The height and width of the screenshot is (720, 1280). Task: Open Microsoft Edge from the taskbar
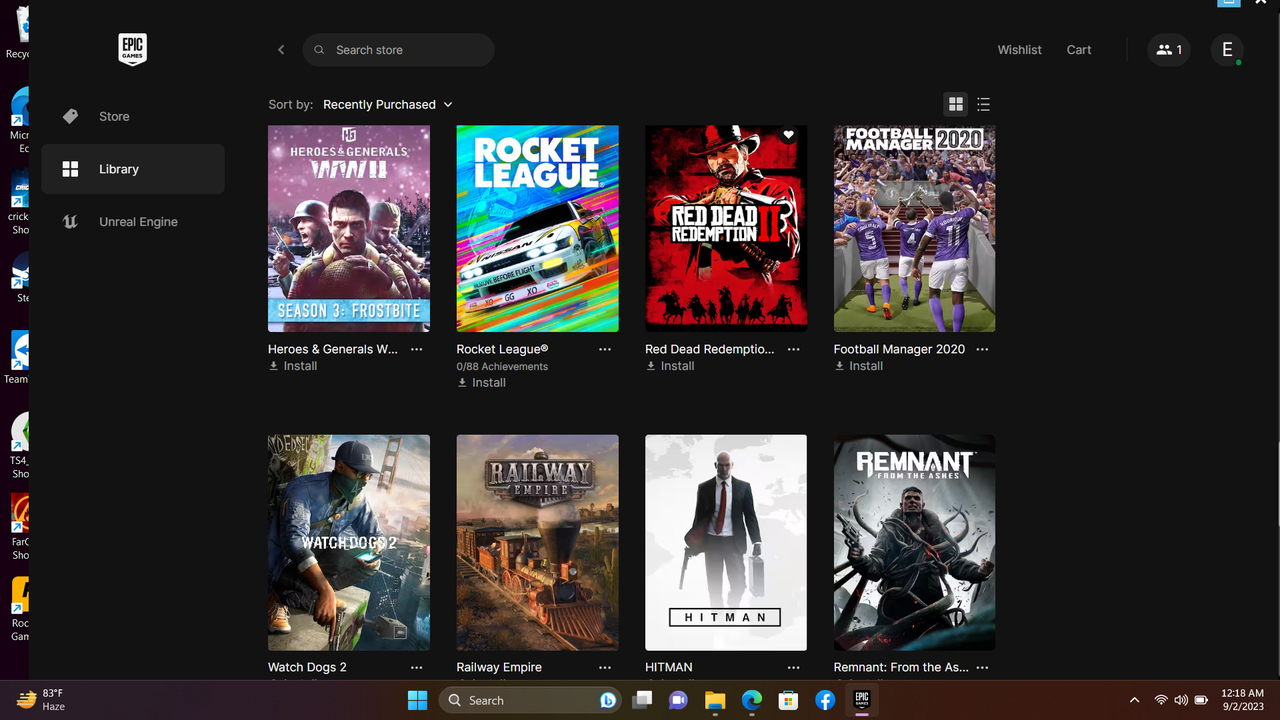[751, 700]
